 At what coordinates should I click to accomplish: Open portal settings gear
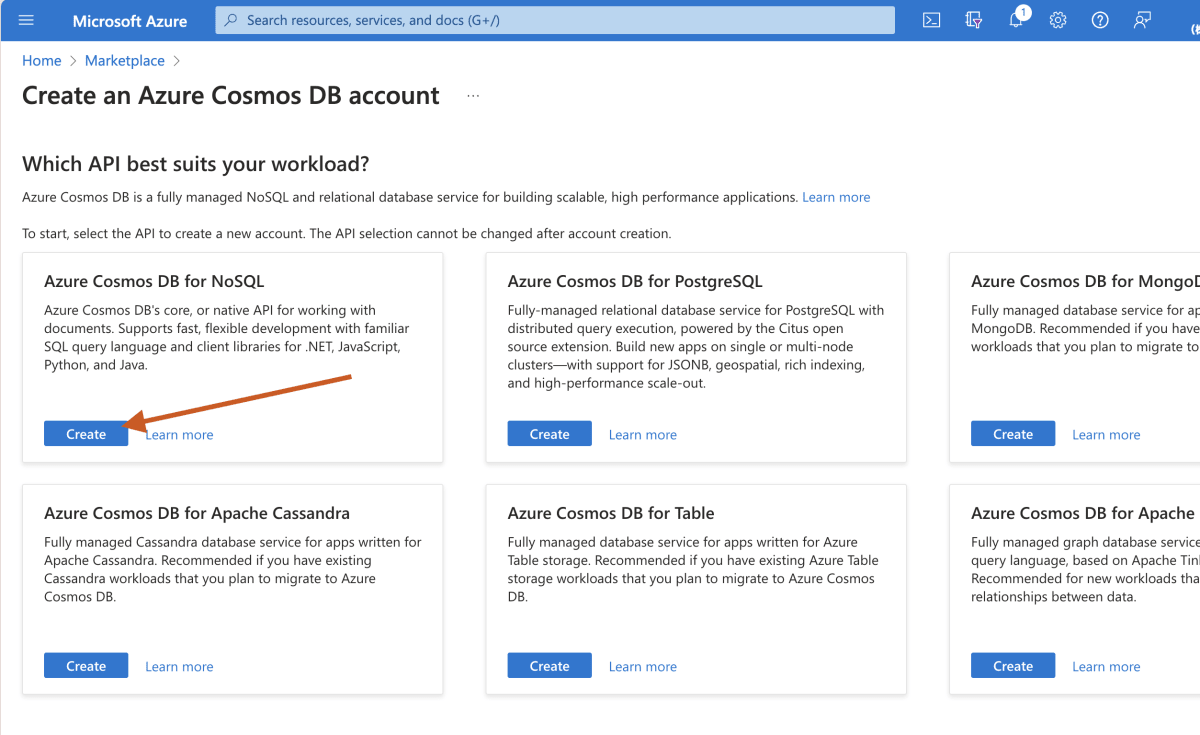pyautogui.click(x=1058, y=20)
